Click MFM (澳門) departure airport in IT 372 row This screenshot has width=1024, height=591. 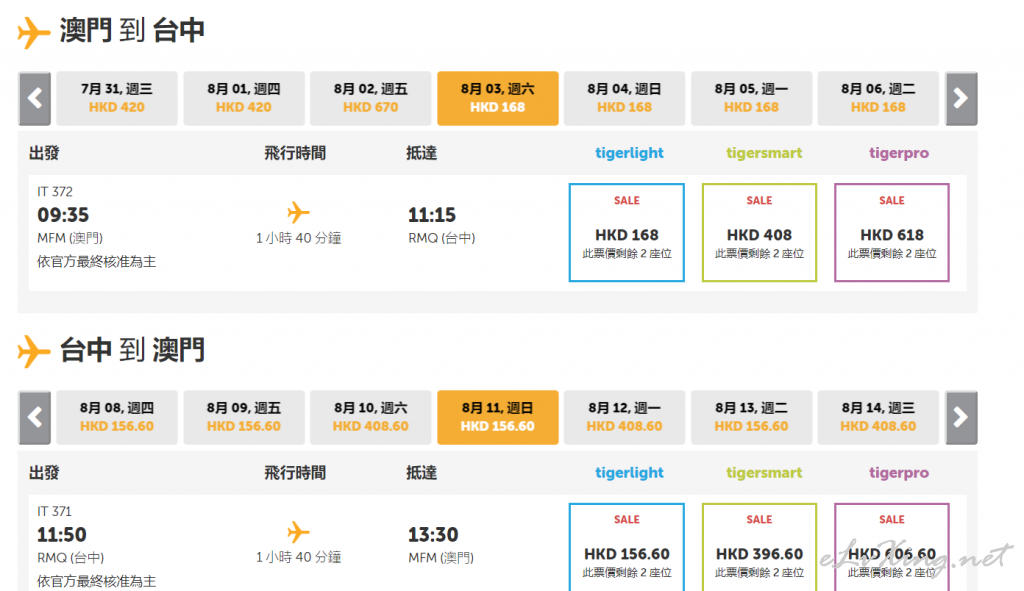tap(70, 238)
